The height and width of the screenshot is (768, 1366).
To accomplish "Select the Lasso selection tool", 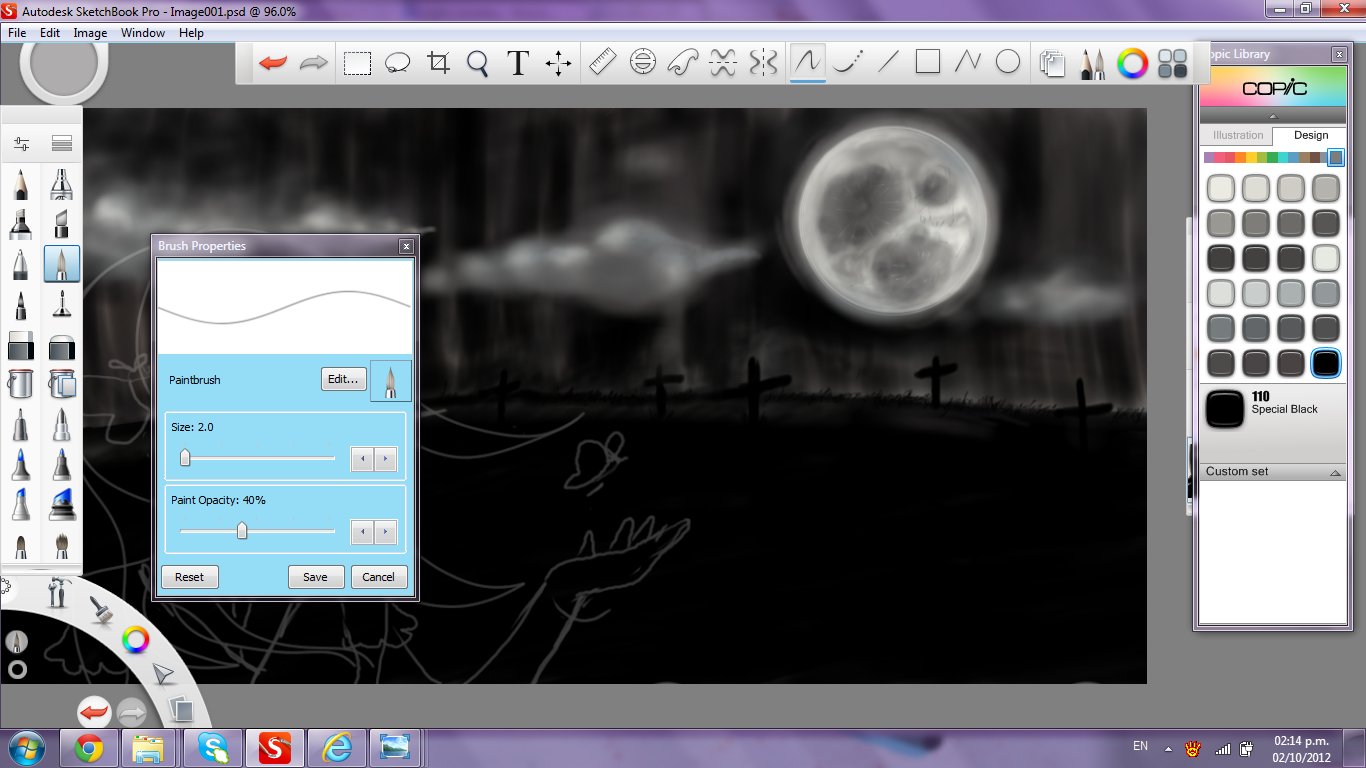I will tap(398, 63).
